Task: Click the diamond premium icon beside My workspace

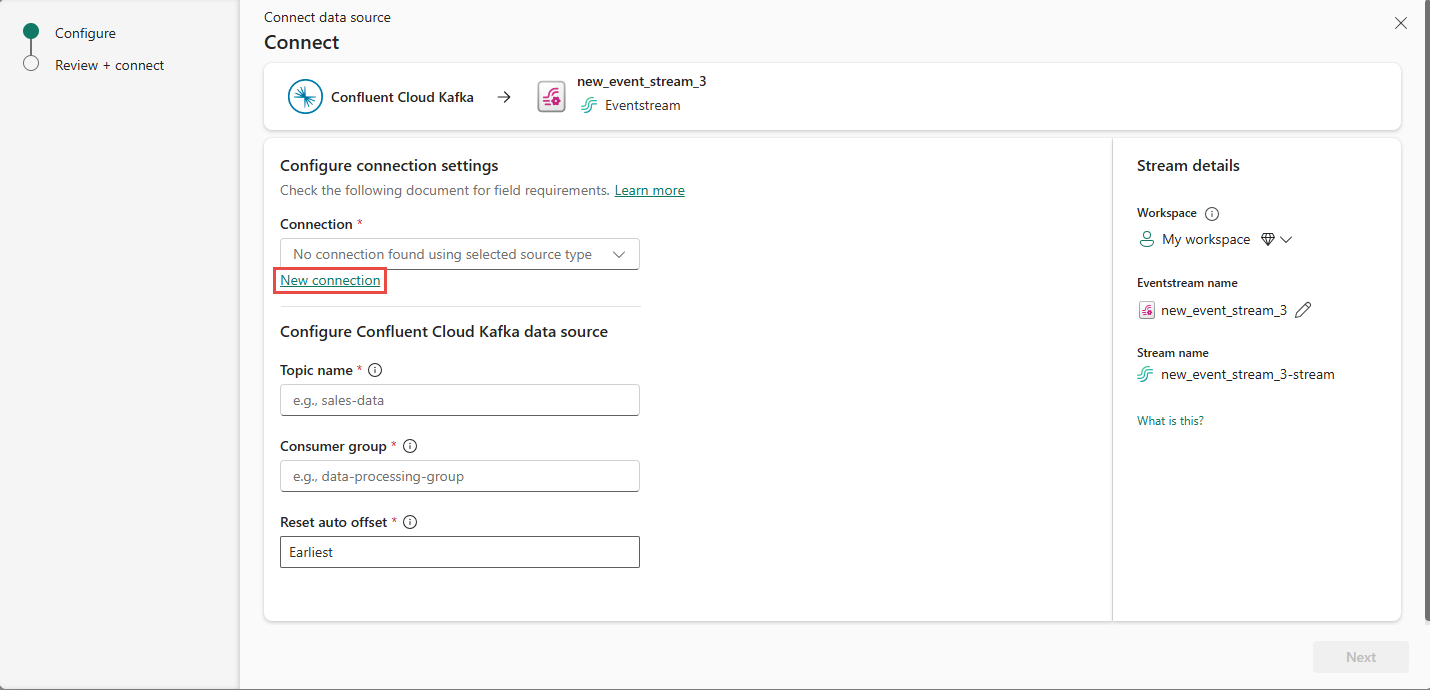Action: click(x=1267, y=239)
